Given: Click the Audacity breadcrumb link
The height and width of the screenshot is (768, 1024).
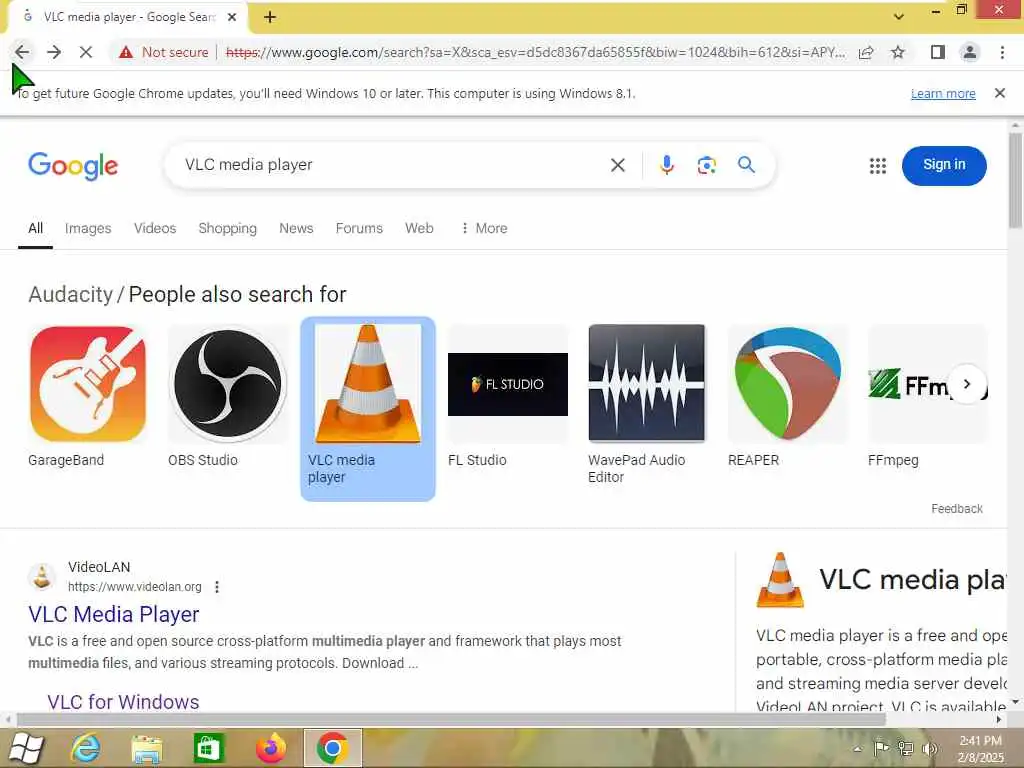Looking at the screenshot, I should tap(71, 295).
